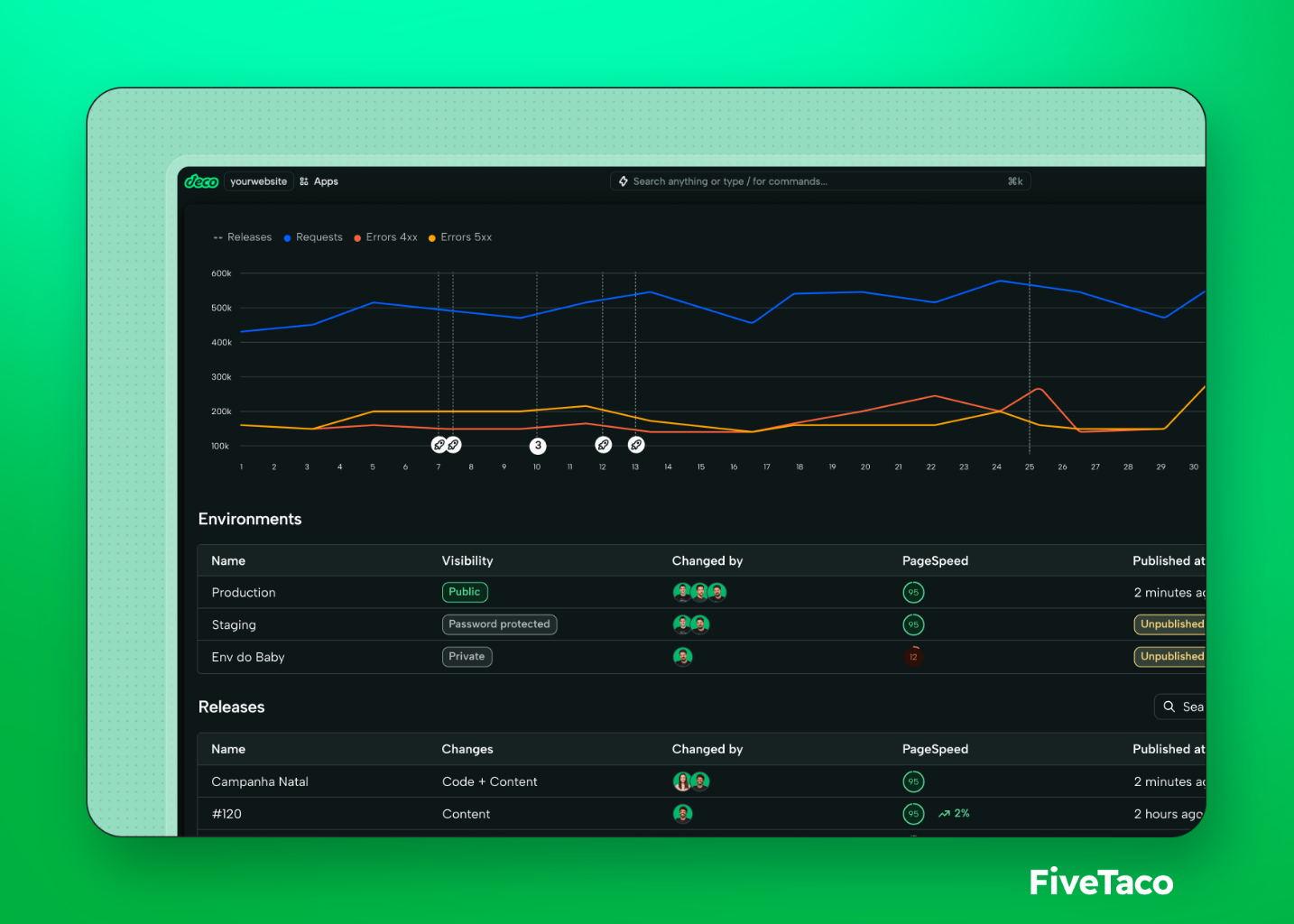The image size is (1294, 924).
Task: Open the Campanha Natal release
Action: (702, 781)
